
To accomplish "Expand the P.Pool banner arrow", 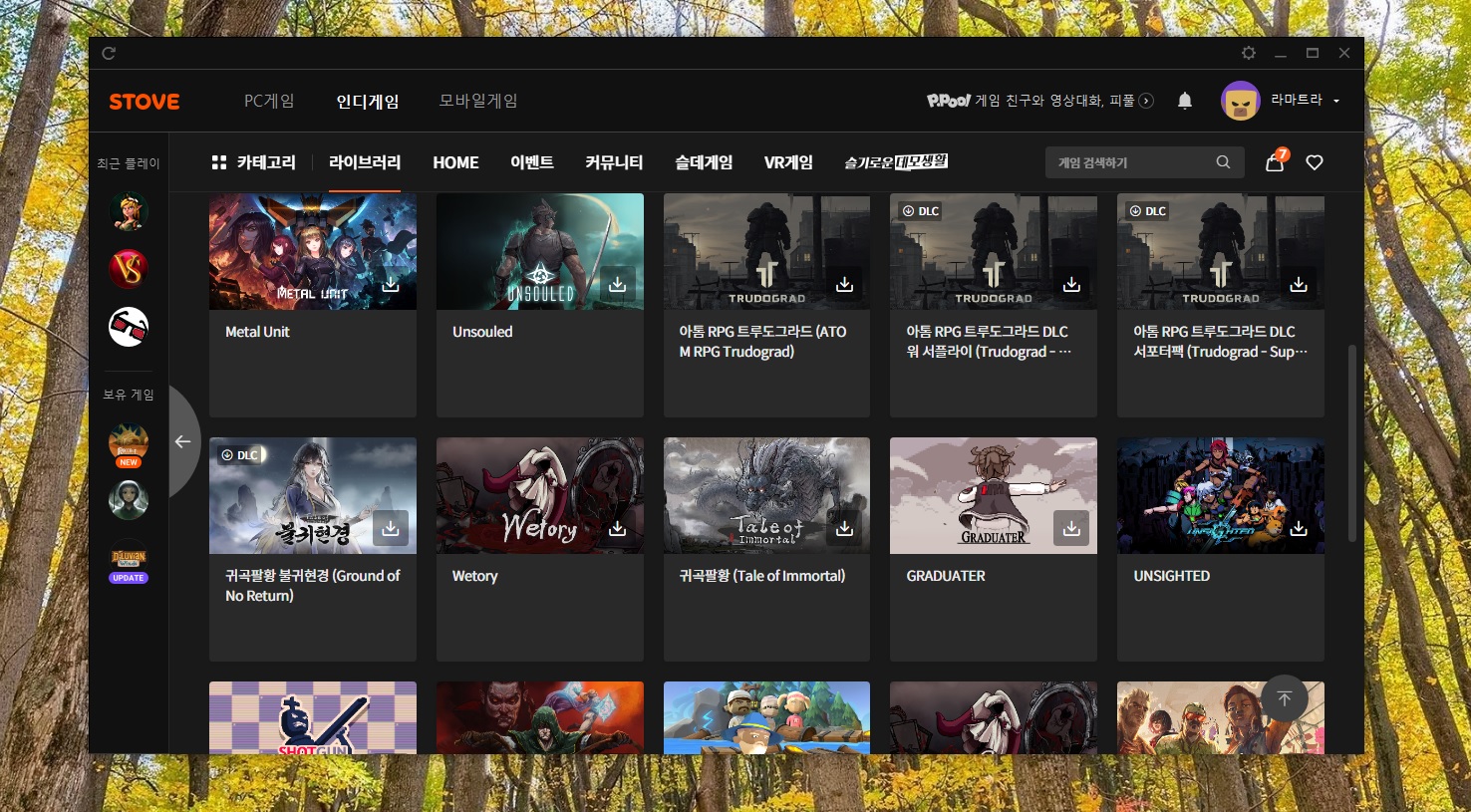I will (x=1146, y=101).
